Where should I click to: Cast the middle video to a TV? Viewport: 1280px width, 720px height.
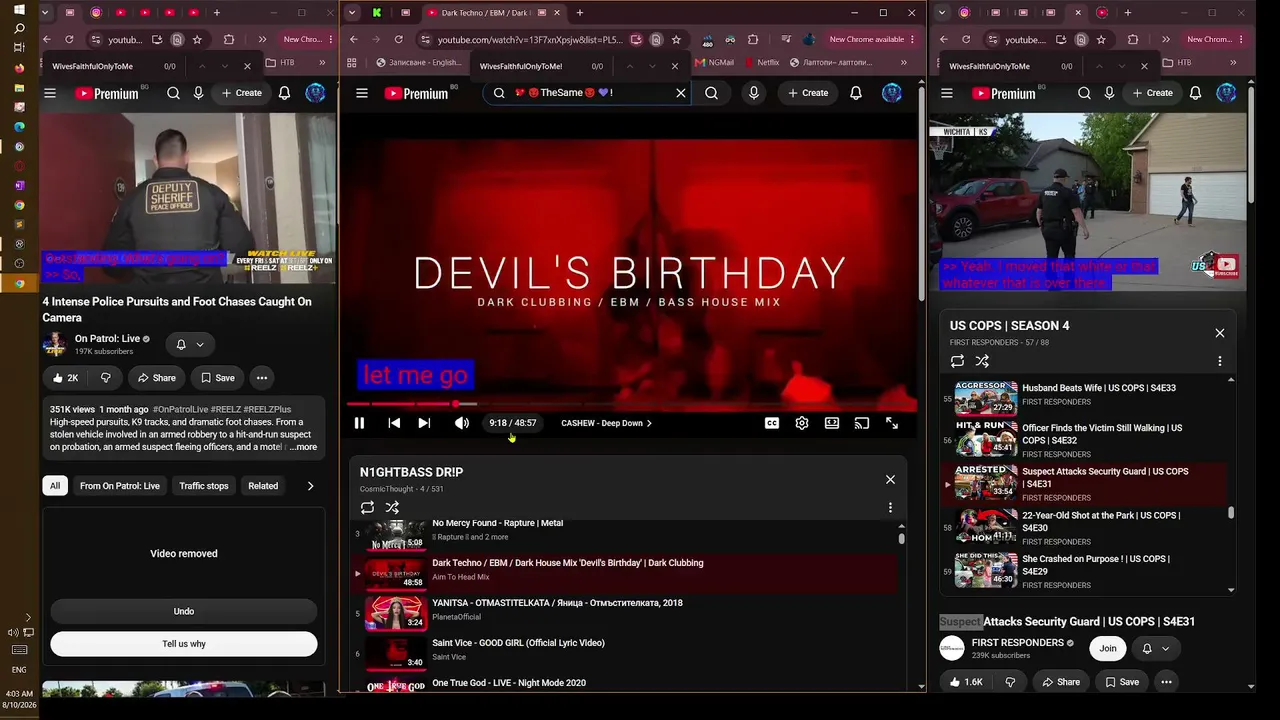click(x=862, y=423)
